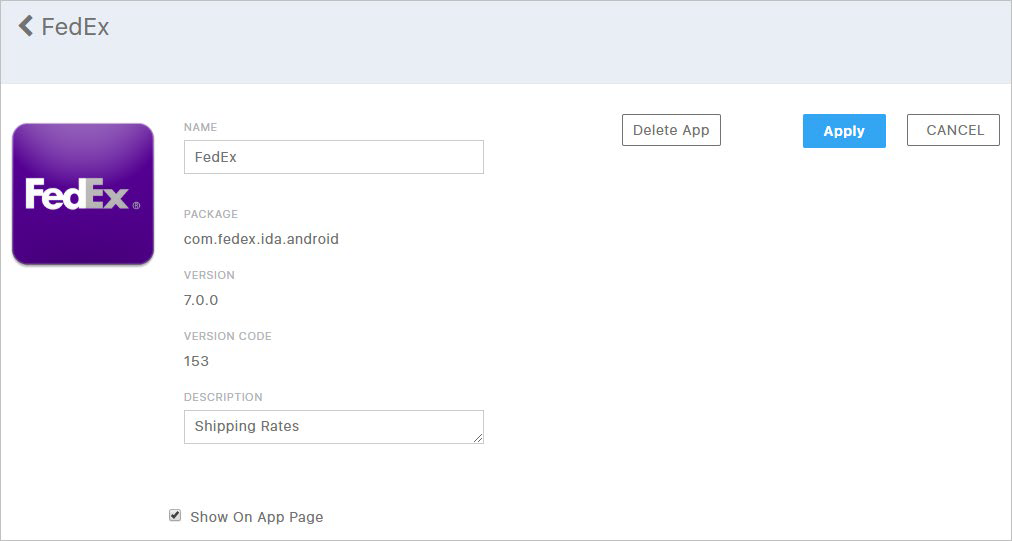Click the PACKAGE label
Screen dimensions: 1012x541
coord(211,214)
